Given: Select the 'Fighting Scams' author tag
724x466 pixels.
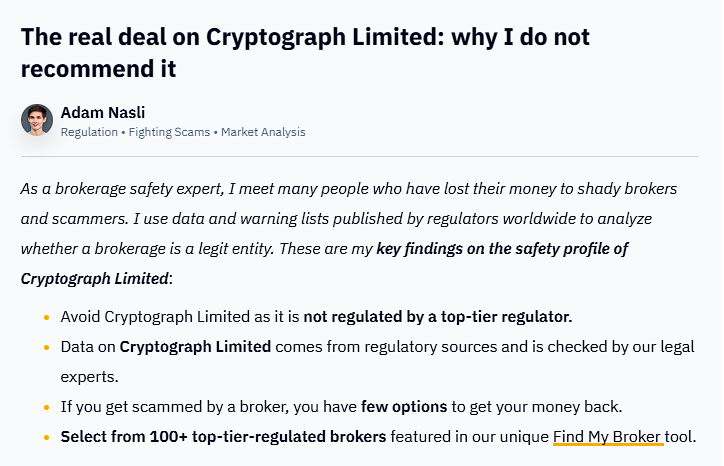Looking at the screenshot, I should [169, 132].
